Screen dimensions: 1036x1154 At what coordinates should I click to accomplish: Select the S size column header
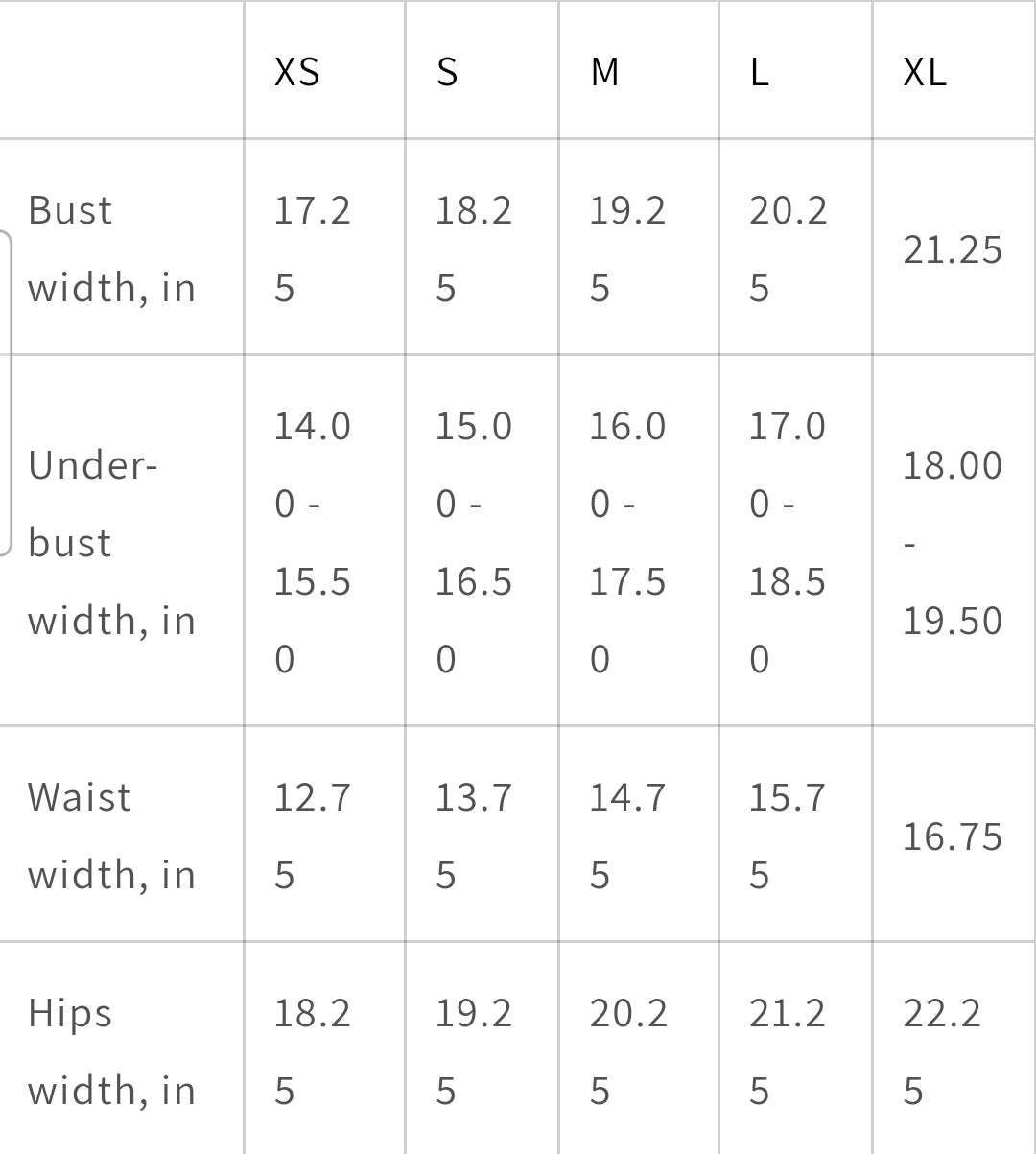(x=447, y=72)
